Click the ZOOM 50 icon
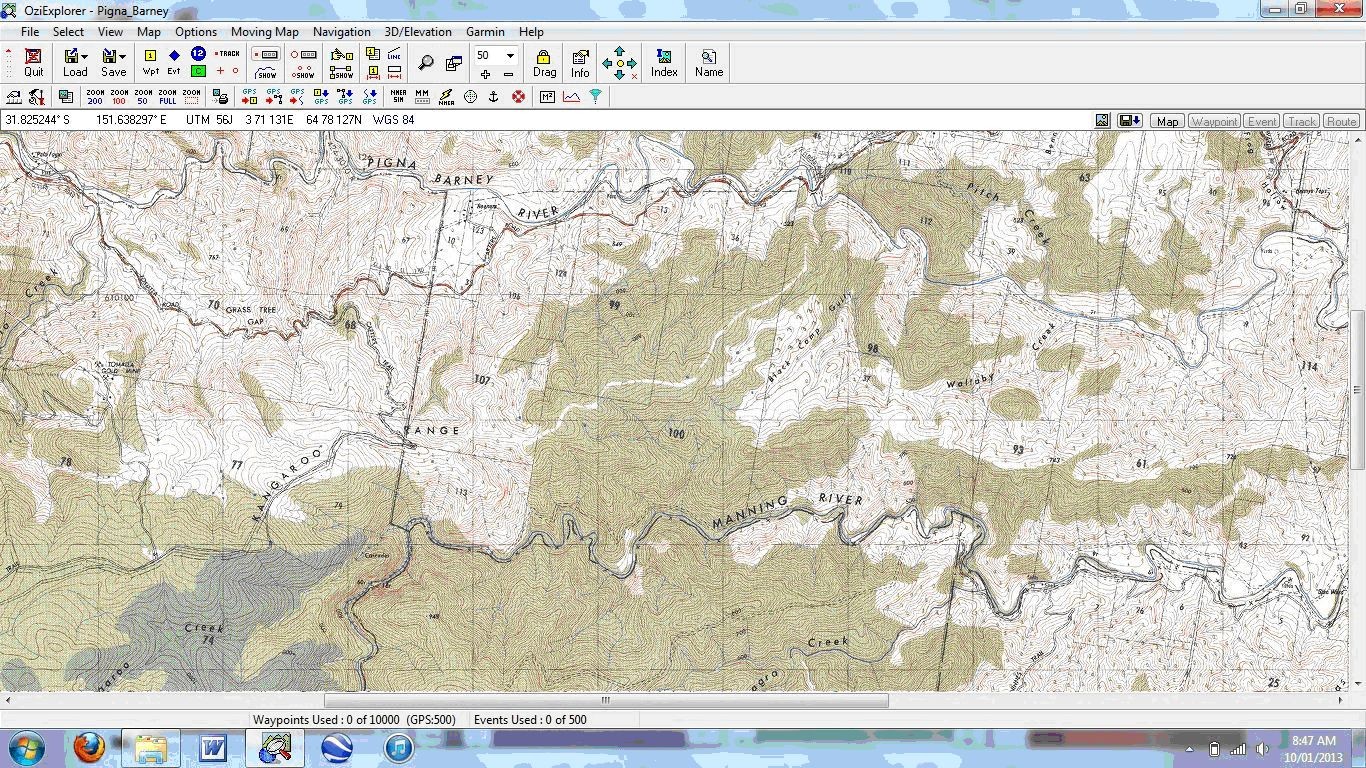Image resolution: width=1366 pixels, height=768 pixels. pos(143,97)
